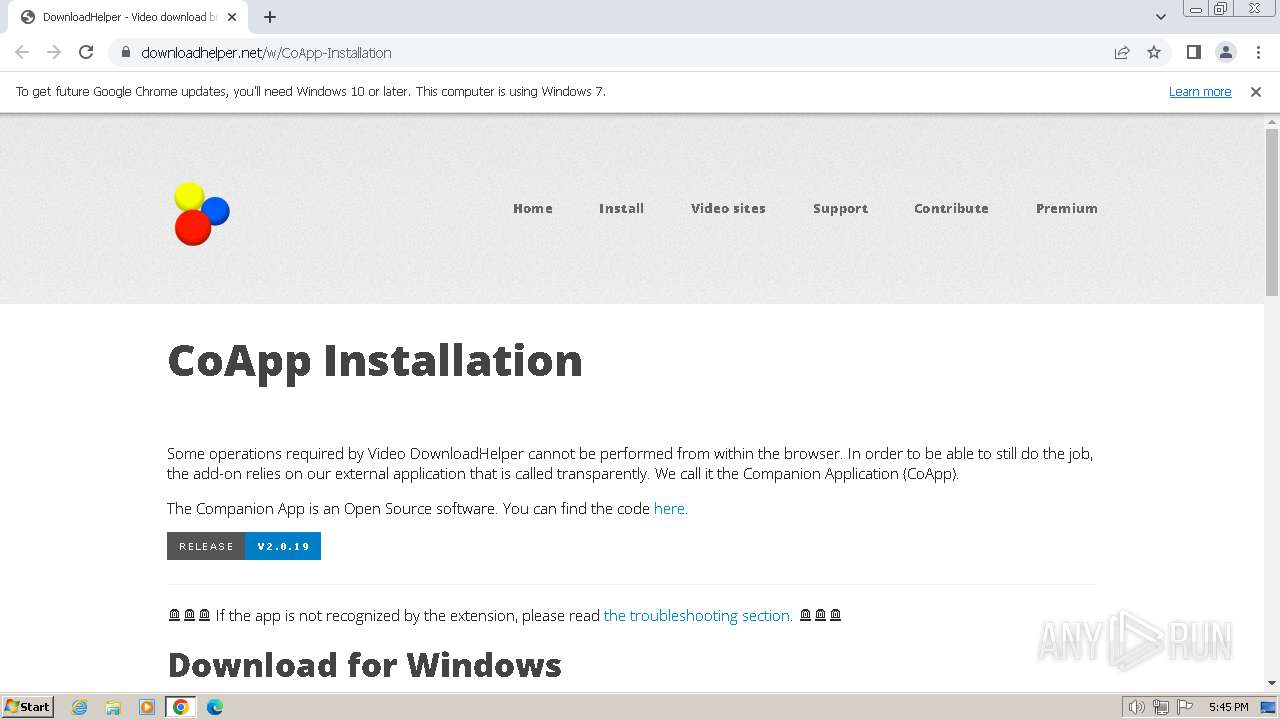Open the tab search dropdown arrow

pyautogui.click(x=1160, y=17)
